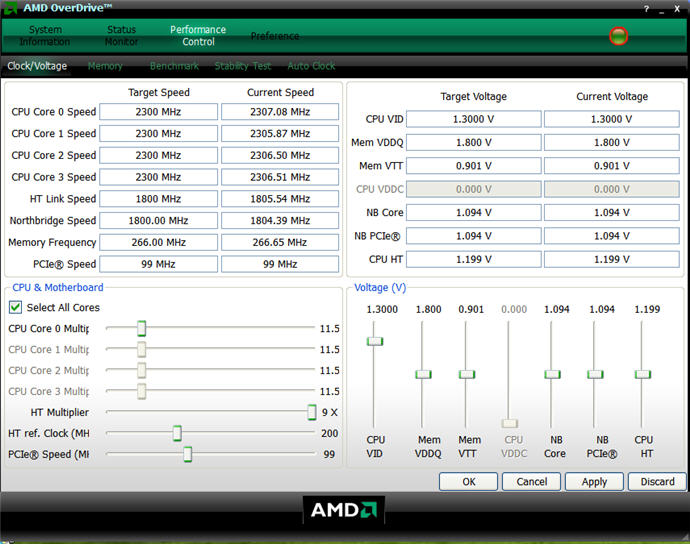Click the AMD logo at the bottom

coord(344,510)
